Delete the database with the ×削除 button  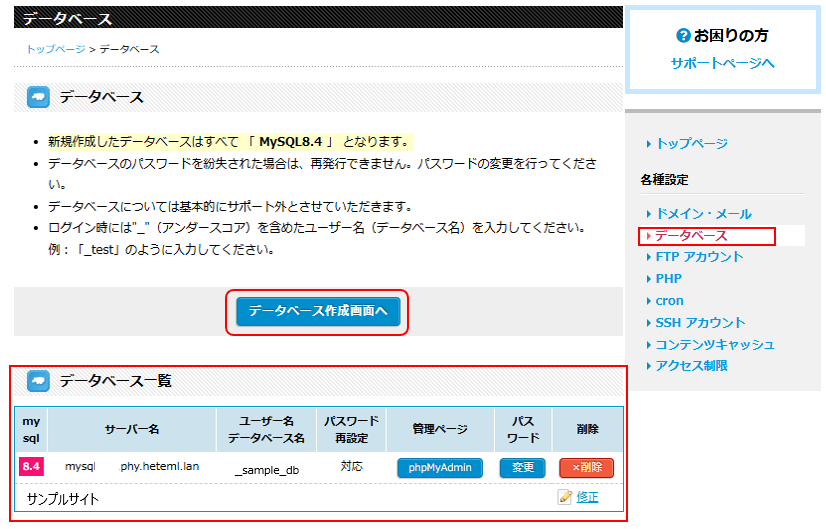click(x=586, y=468)
